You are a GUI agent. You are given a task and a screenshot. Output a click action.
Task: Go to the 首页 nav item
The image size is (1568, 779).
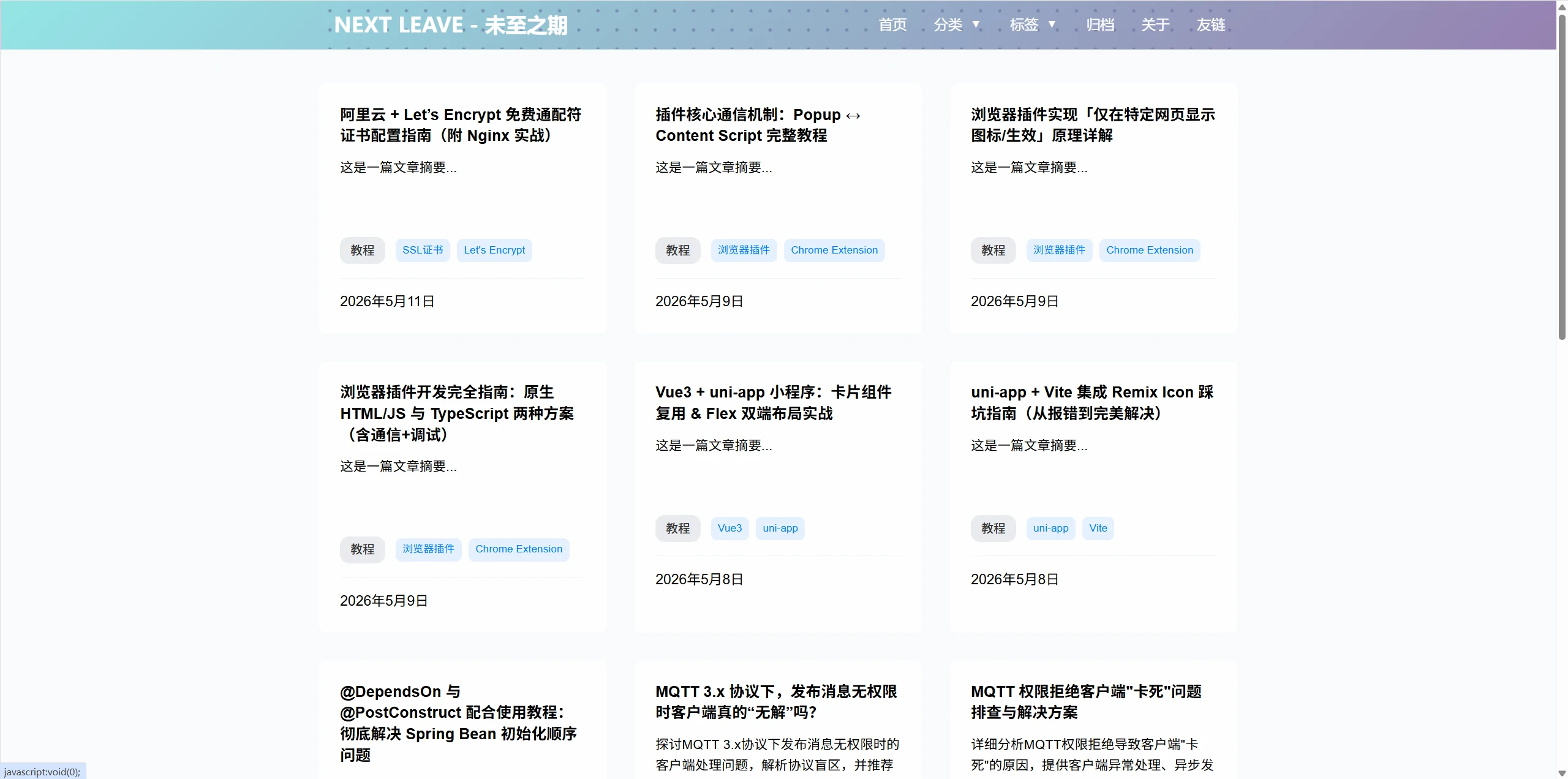pyautogui.click(x=892, y=24)
